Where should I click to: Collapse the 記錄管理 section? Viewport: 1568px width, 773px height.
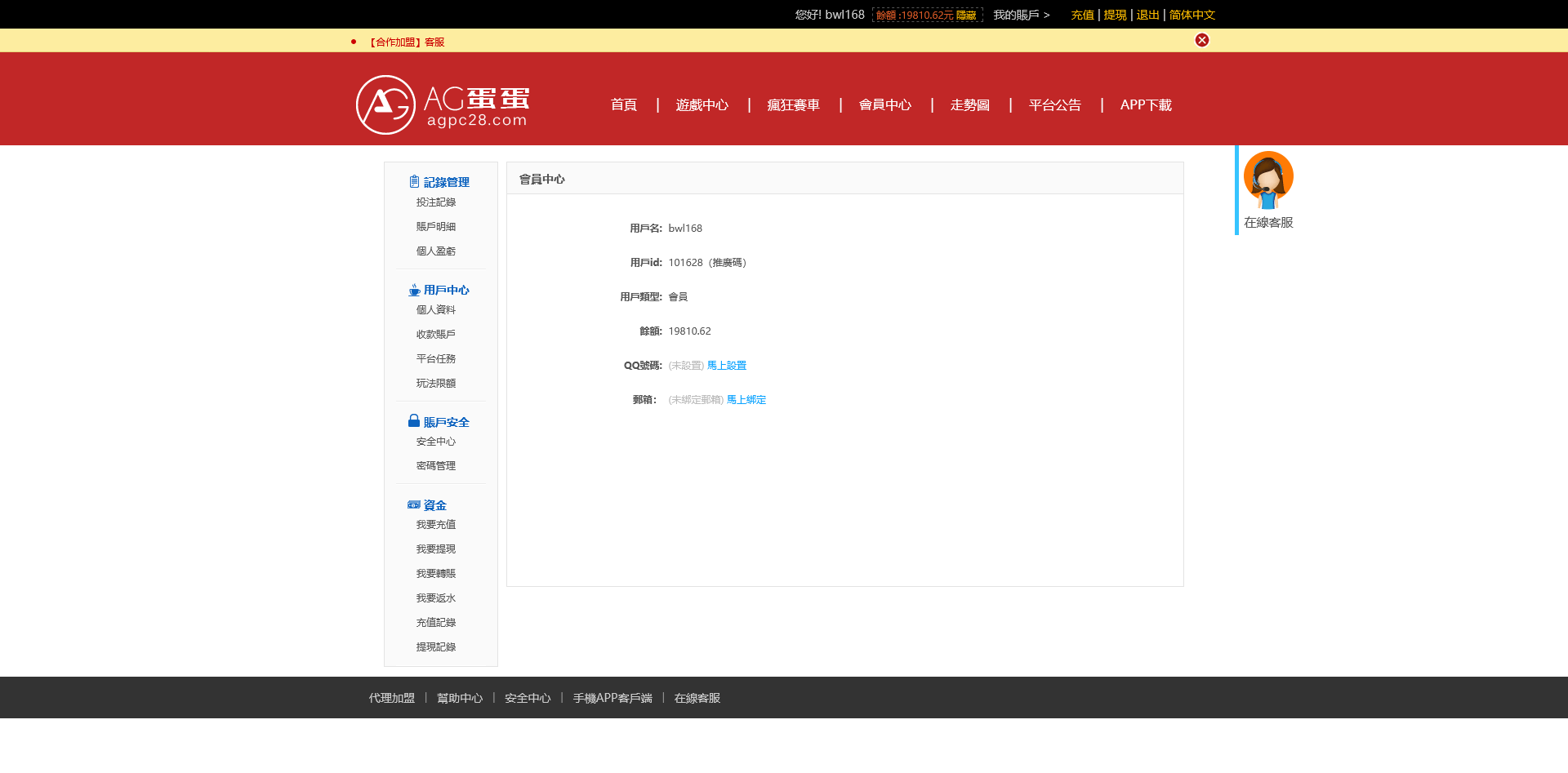tap(447, 181)
